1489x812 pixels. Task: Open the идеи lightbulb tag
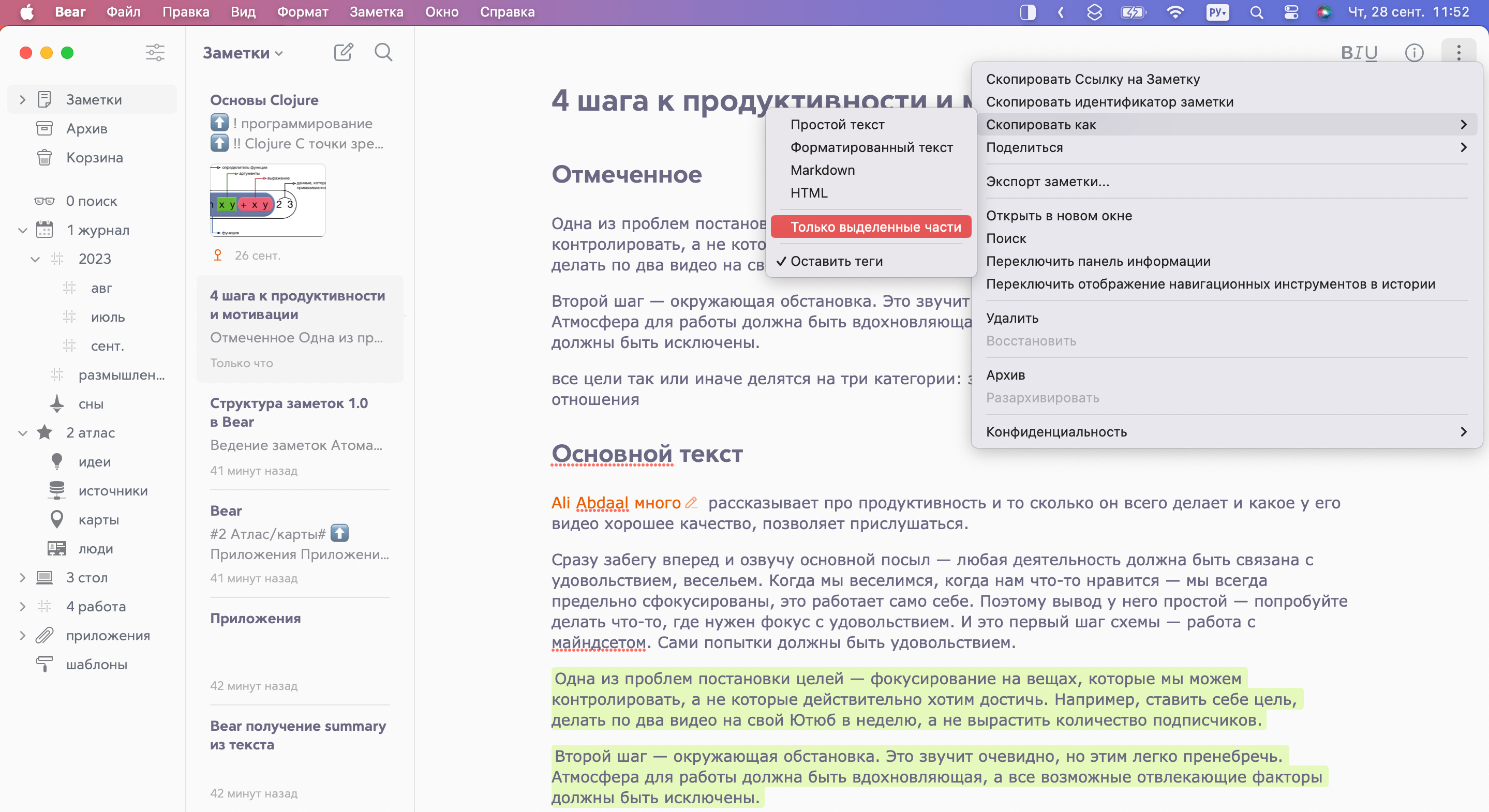(56, 461)
